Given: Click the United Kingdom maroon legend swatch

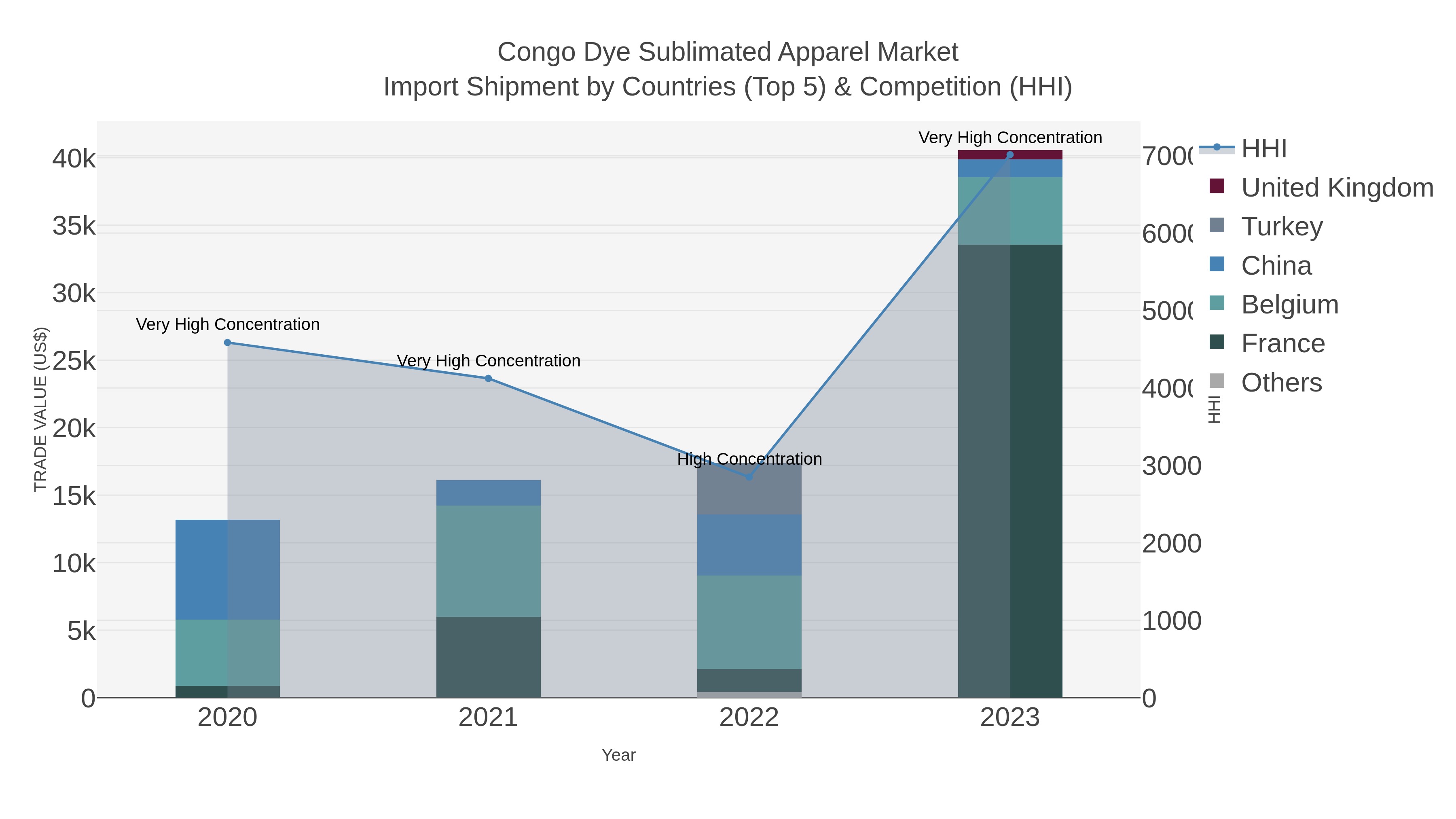Looking at the screenshot, I should point(1217,186).
